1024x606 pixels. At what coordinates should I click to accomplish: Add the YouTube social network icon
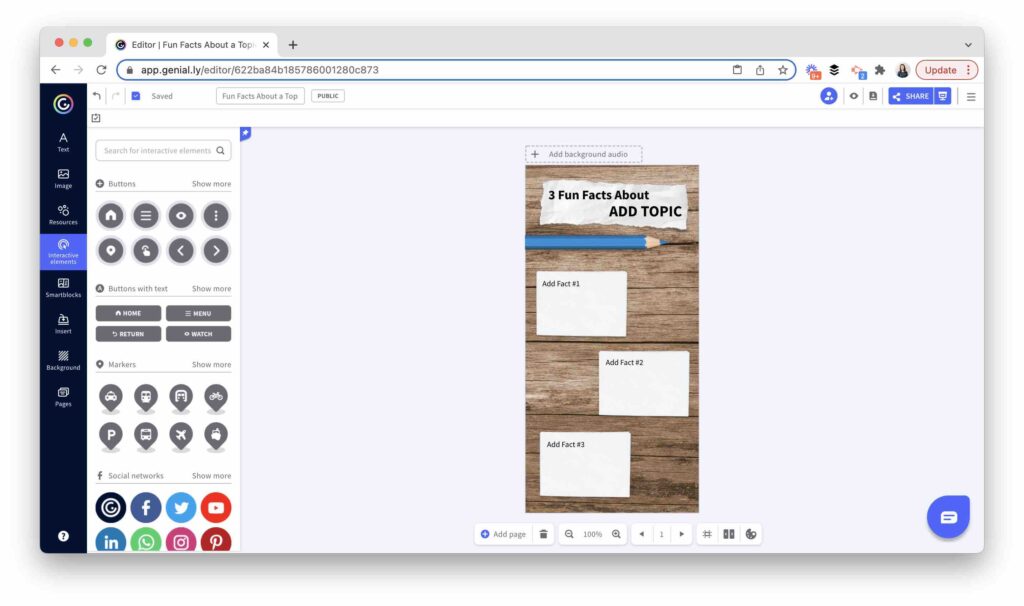pos(216,508)
